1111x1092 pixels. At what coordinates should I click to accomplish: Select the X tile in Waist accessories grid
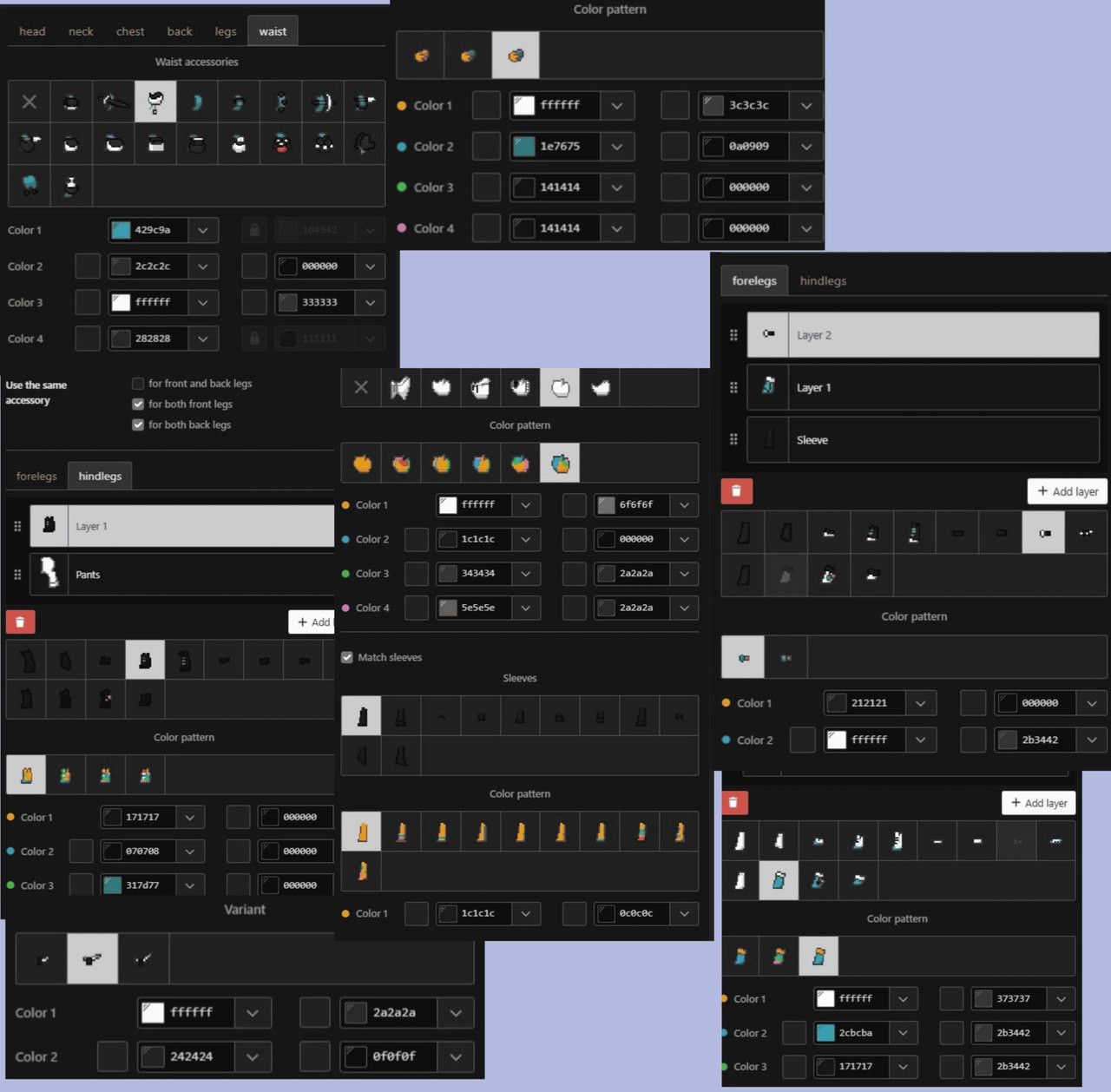(x=30, y=102)
